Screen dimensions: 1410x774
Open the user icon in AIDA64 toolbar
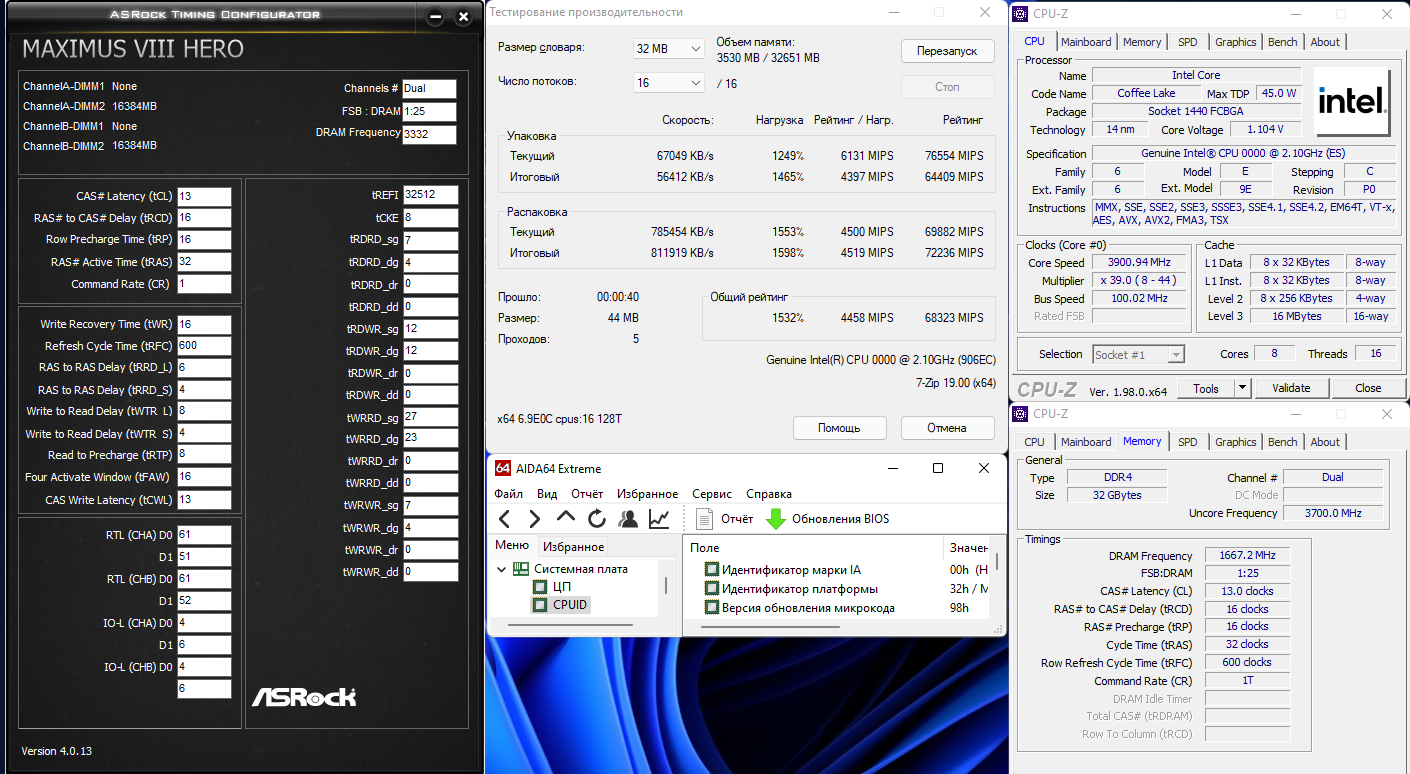click(x=628, y=519)
